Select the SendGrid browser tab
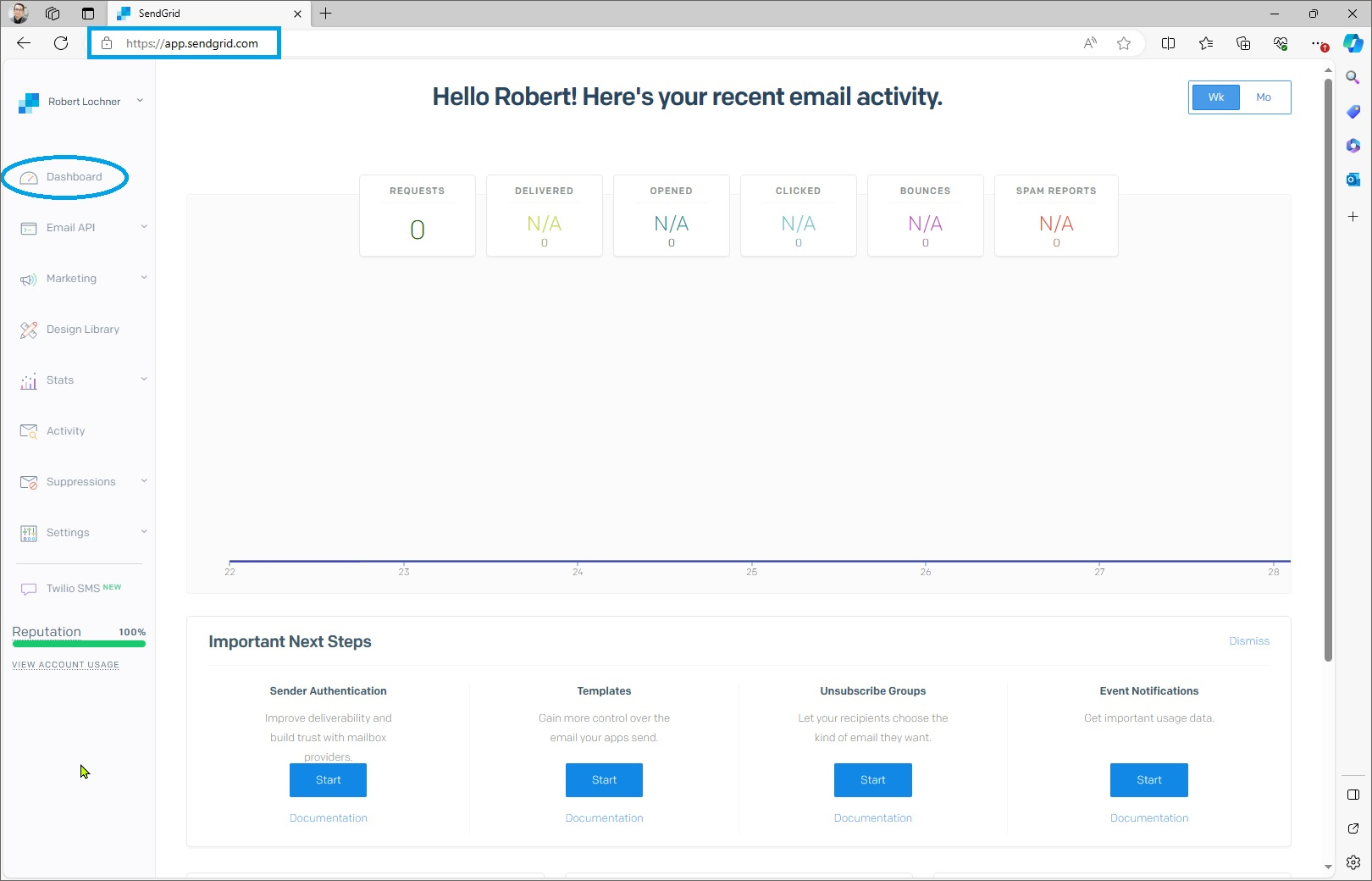 207,14
